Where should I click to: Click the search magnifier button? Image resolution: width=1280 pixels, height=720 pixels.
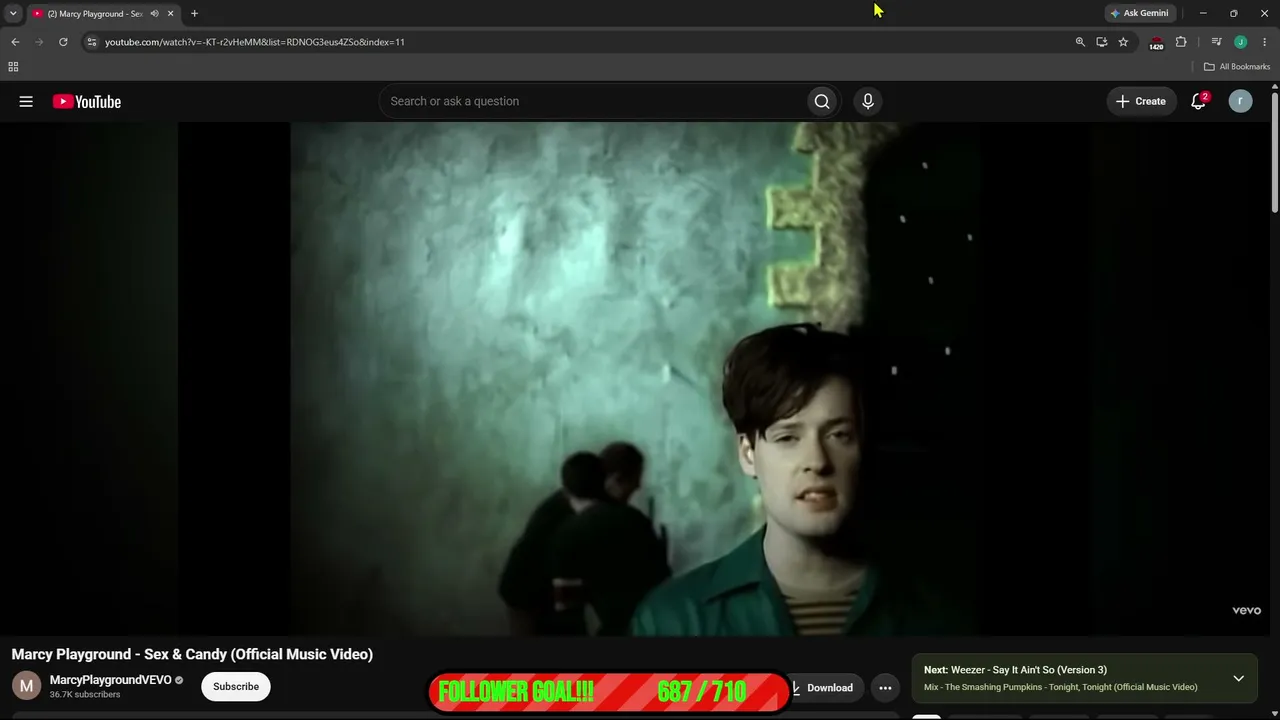coord(822,101)
